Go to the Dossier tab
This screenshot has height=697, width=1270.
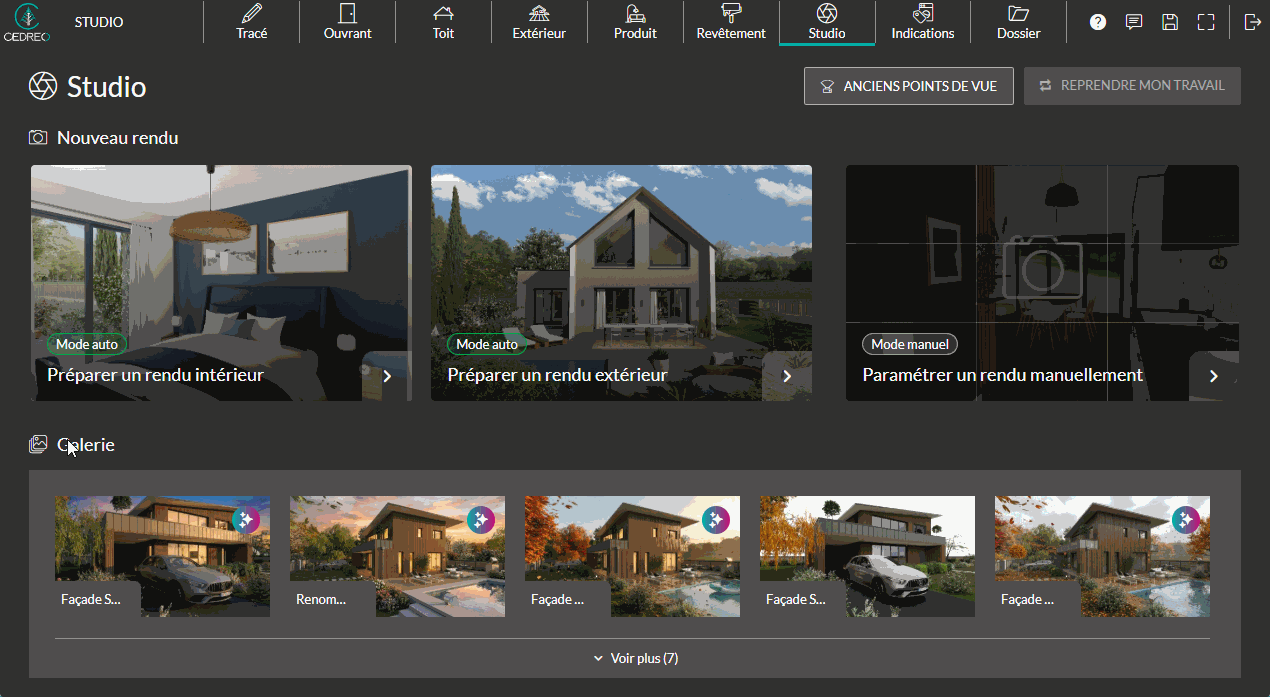[1018, 22]
